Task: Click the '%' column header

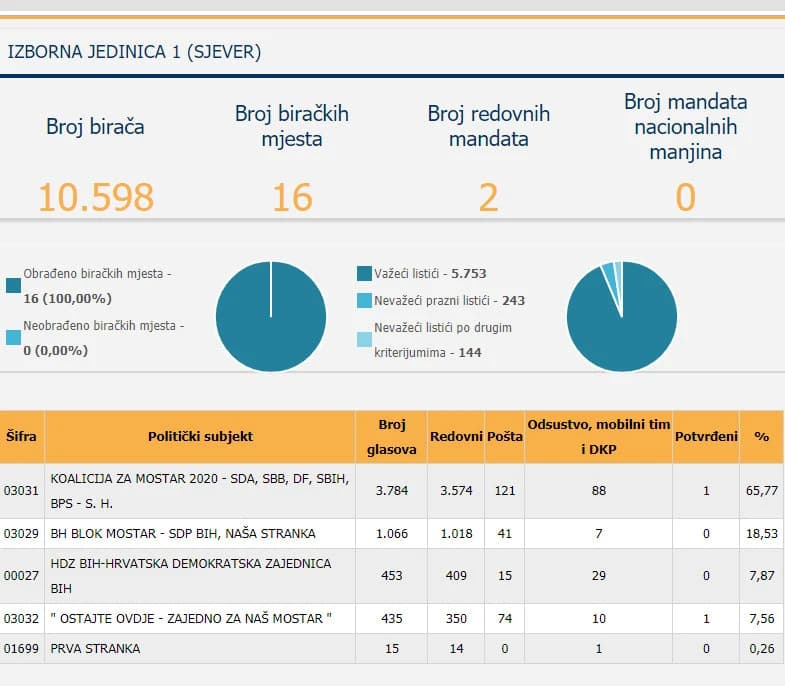Action: (761, 437)
